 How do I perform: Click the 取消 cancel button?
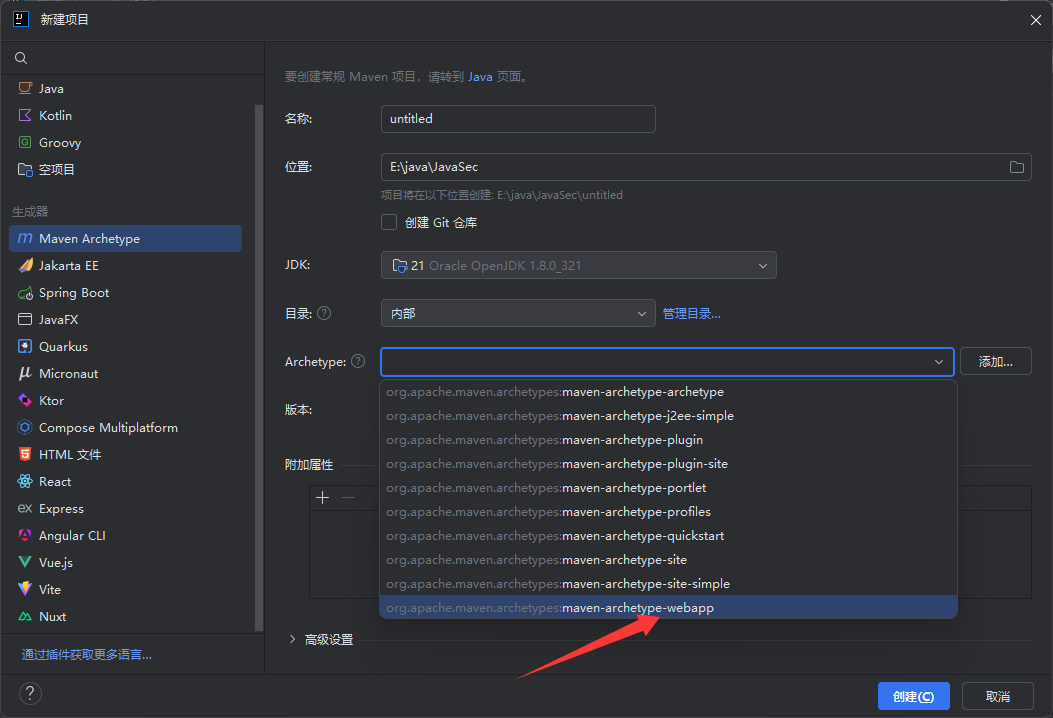(x=997, y=696)
